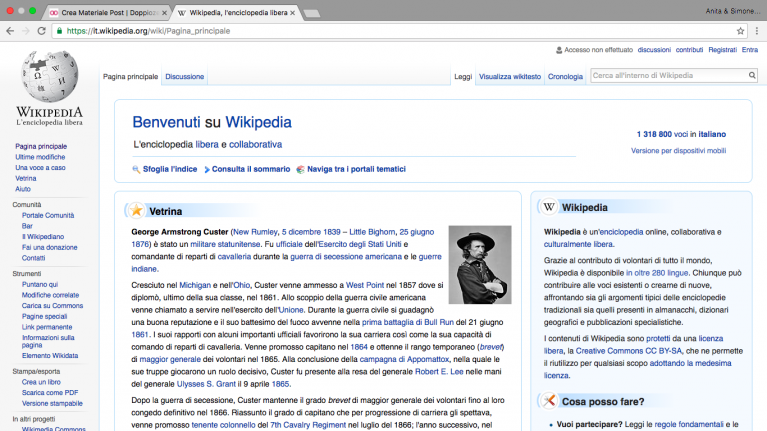Select the Visualizza wikitesto tab
767x431 pixels.
[x=510, y=77]
